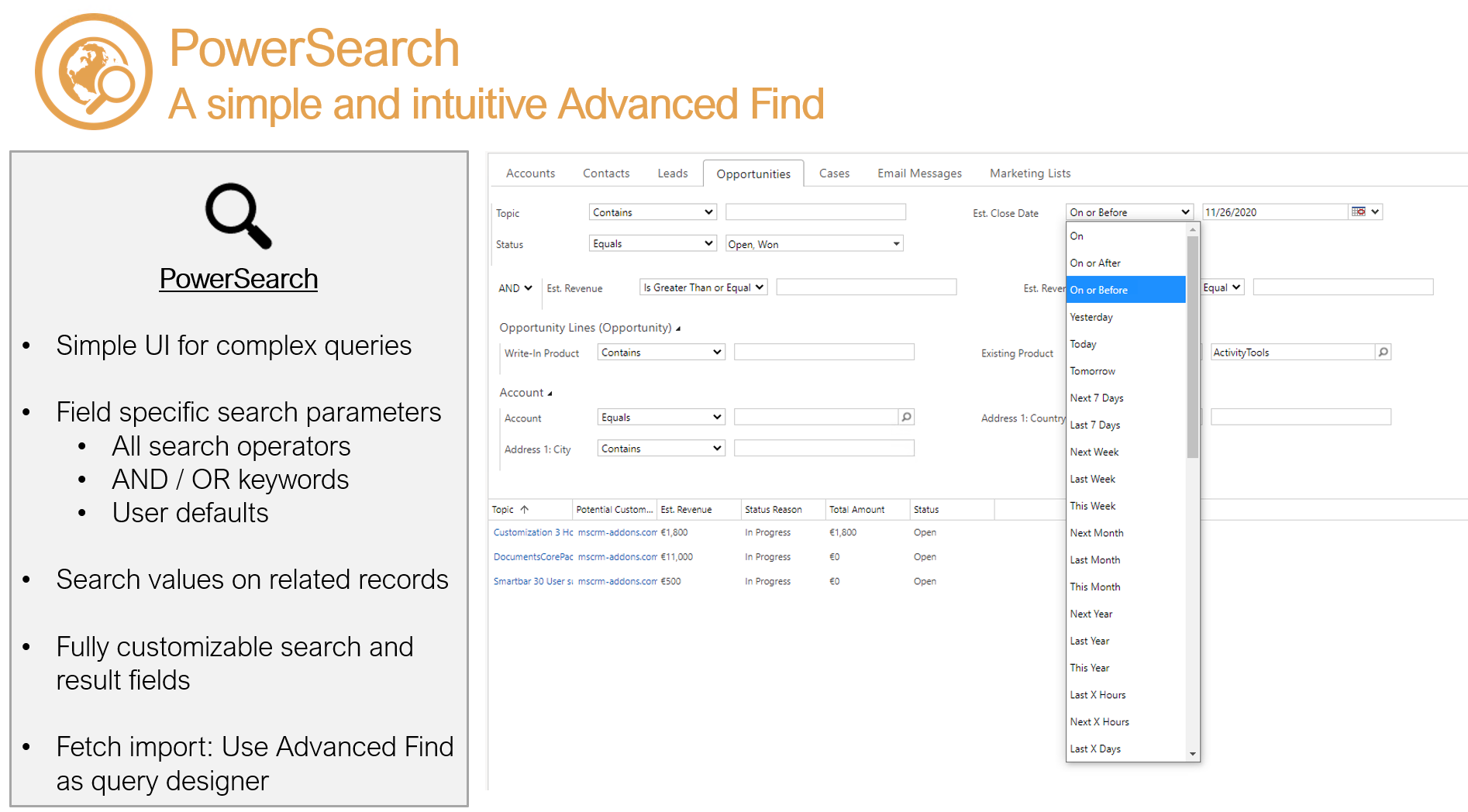The width and height of the screenshot is (1468, 812).
Task: Click the Account lookup magnifier icon
Action: (906, 417)
